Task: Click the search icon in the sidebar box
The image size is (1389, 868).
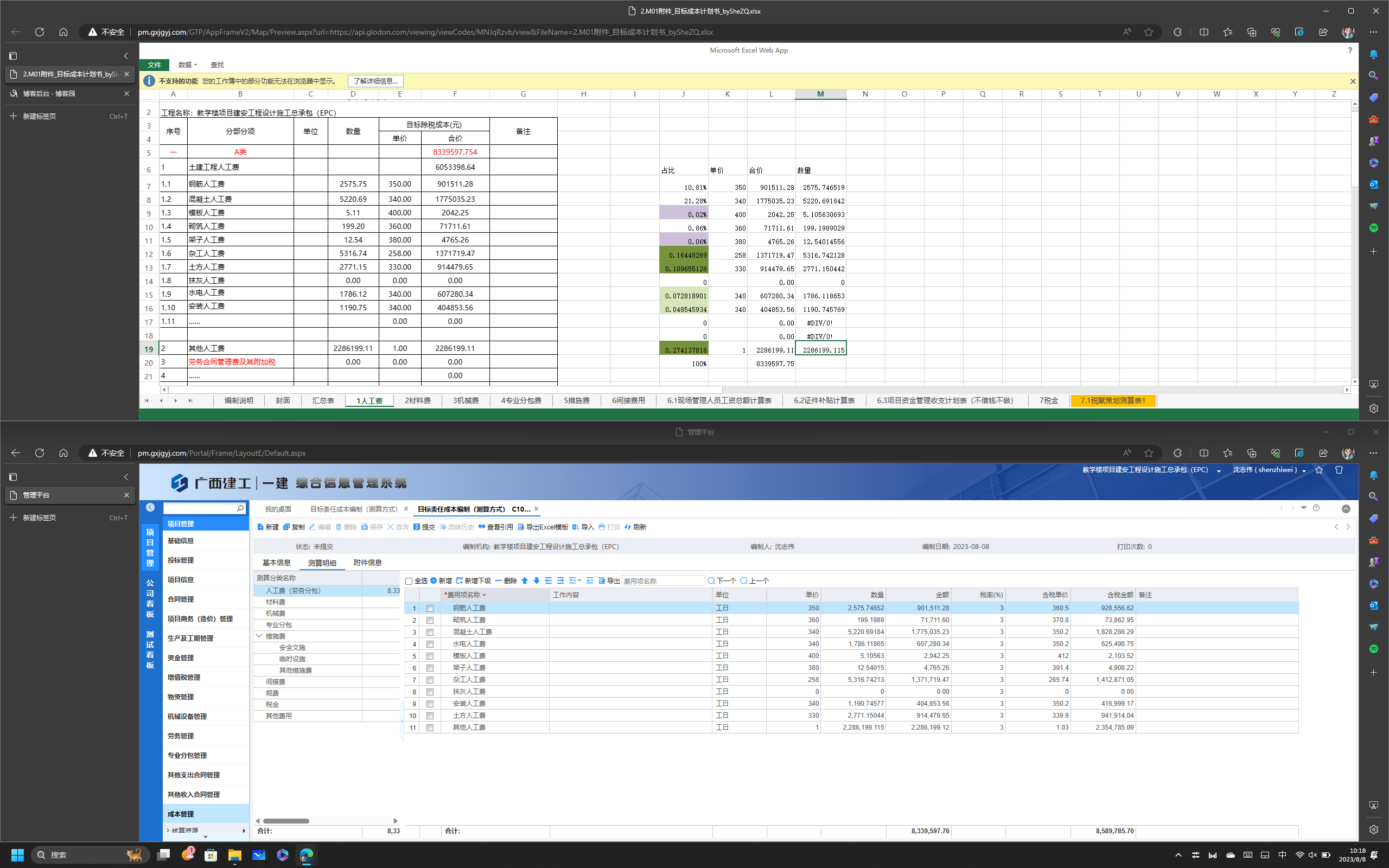Action: pyautogui.click(x=240, y=508)
